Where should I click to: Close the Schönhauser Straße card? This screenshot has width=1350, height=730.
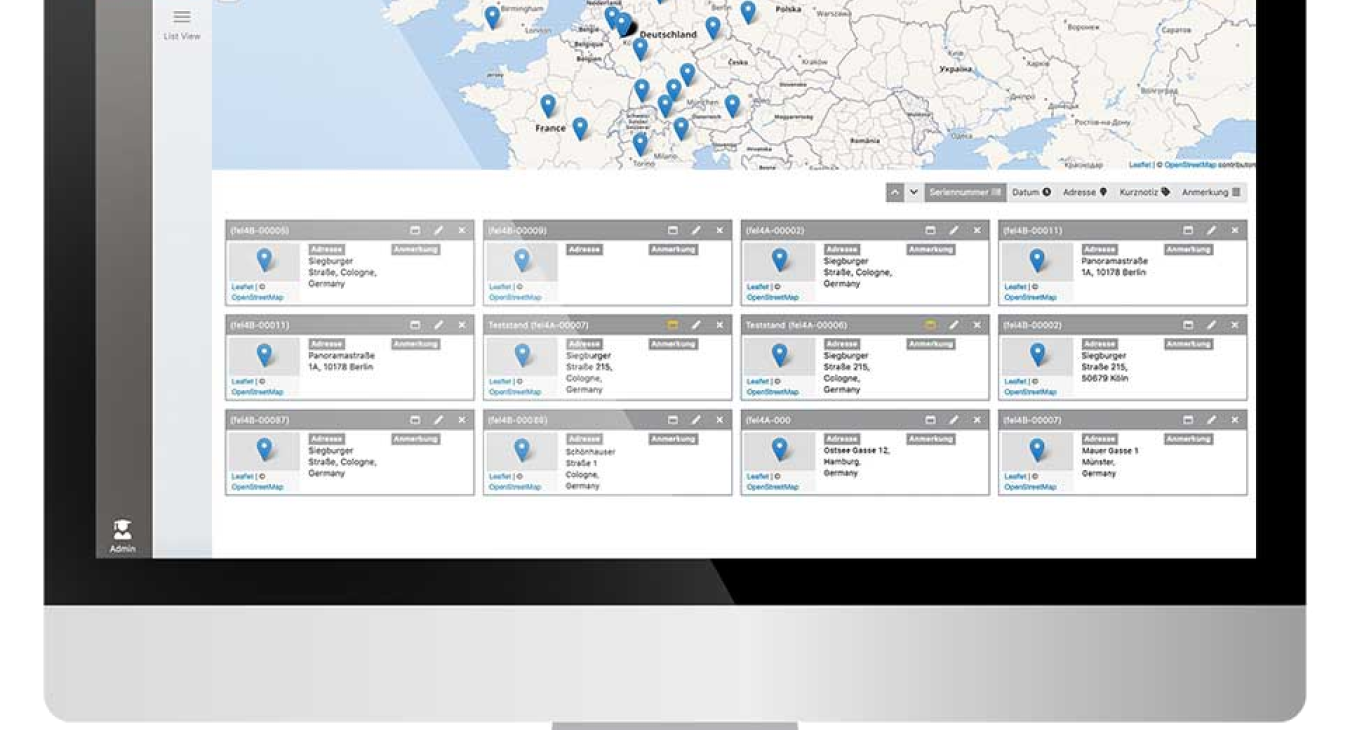point(719,420)
